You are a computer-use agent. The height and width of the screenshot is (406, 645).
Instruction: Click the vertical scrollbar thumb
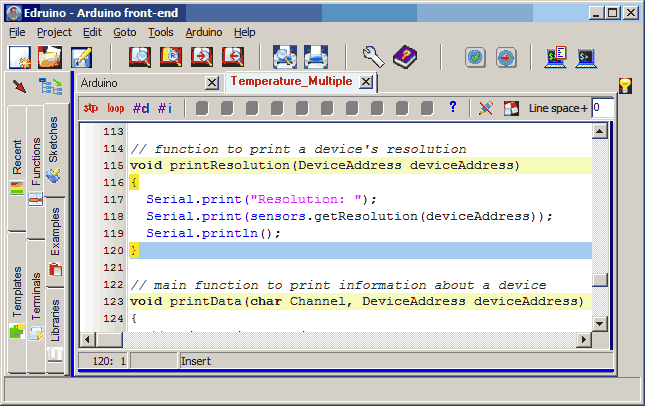[600, 280]
